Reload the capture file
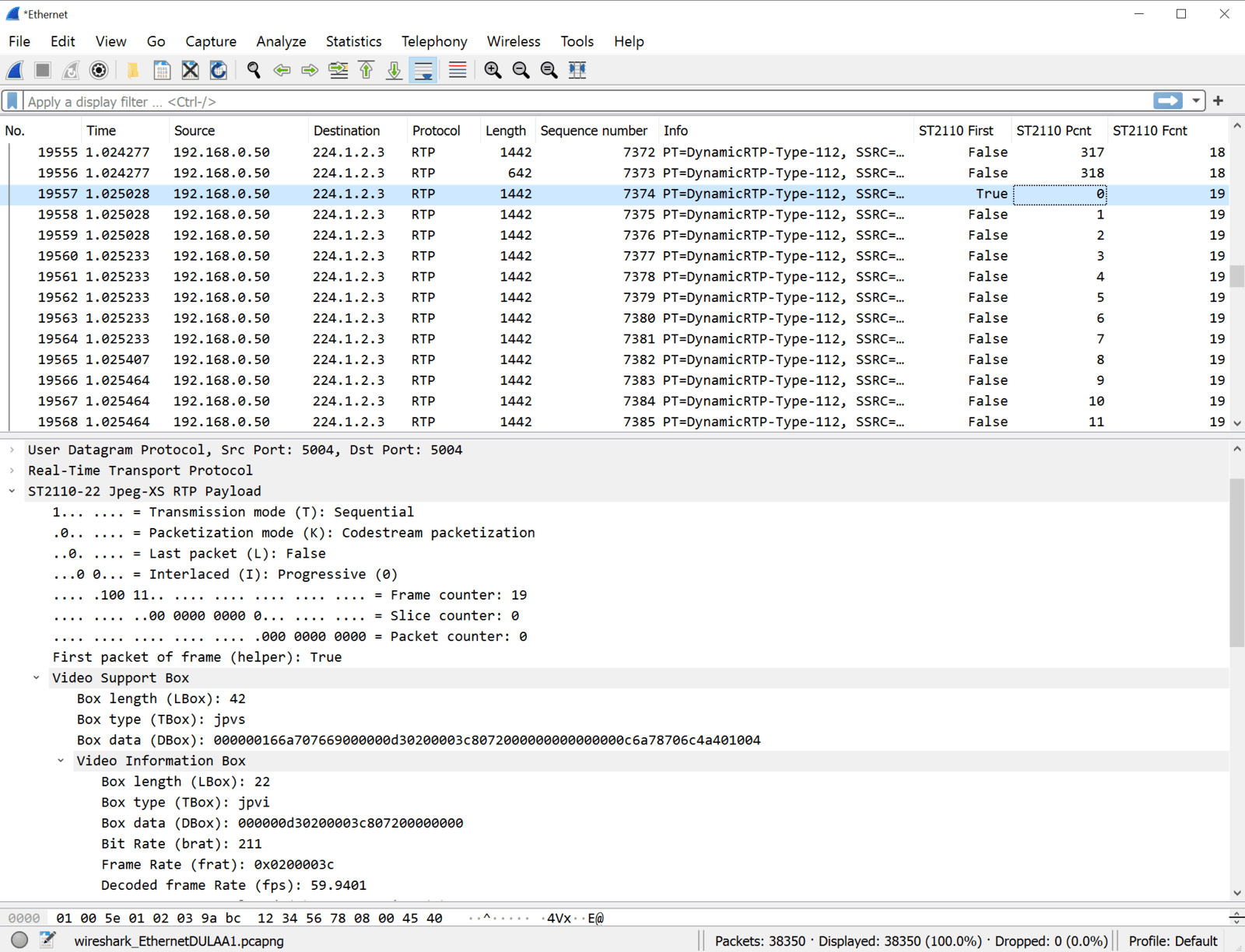 (219, 70)
